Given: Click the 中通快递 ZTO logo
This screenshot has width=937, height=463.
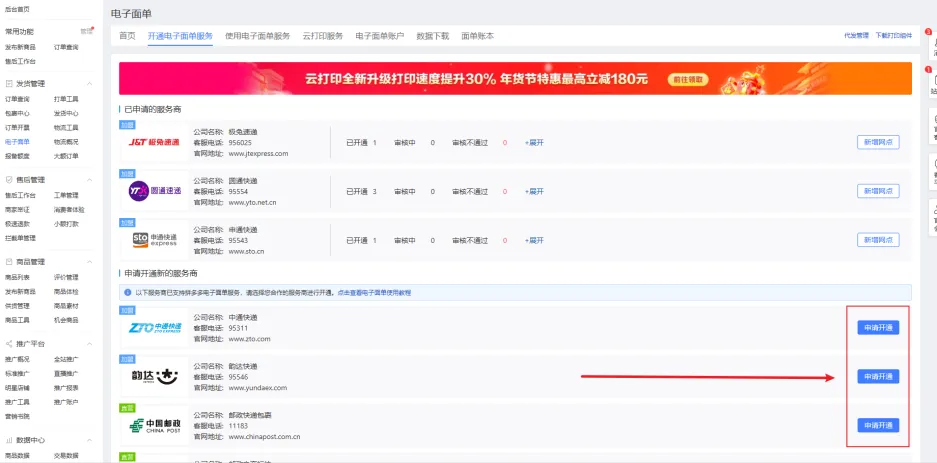Looking at the screenshot, I should click(154, 328).
